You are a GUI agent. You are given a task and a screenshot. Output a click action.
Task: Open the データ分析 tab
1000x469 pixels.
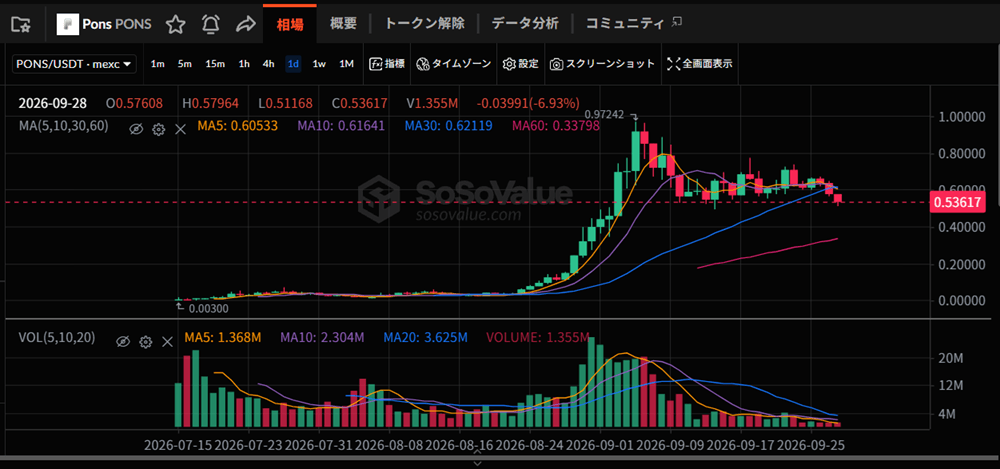(x=525, y=24)
